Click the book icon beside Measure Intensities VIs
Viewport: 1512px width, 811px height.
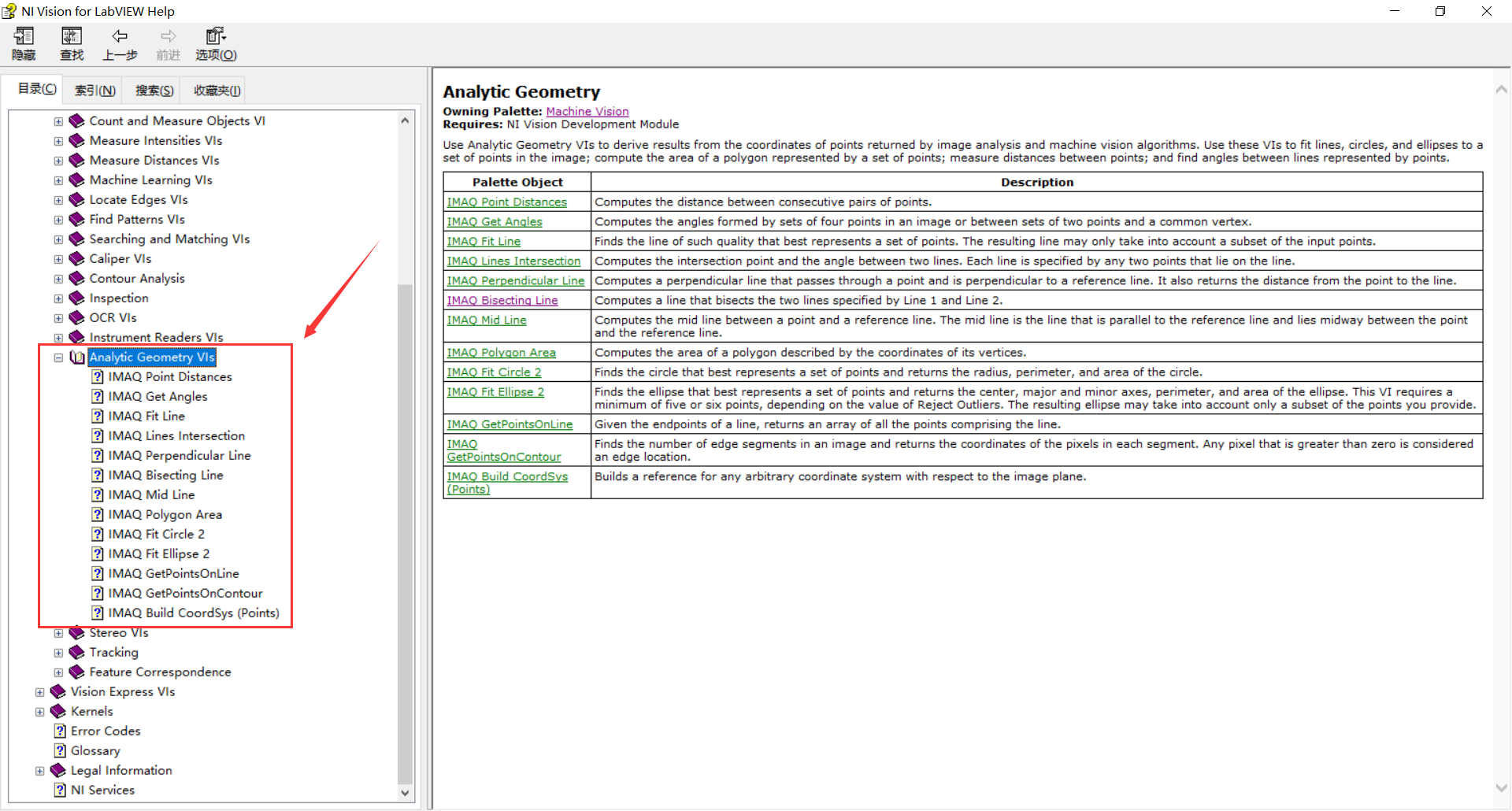tap(76, 140)
